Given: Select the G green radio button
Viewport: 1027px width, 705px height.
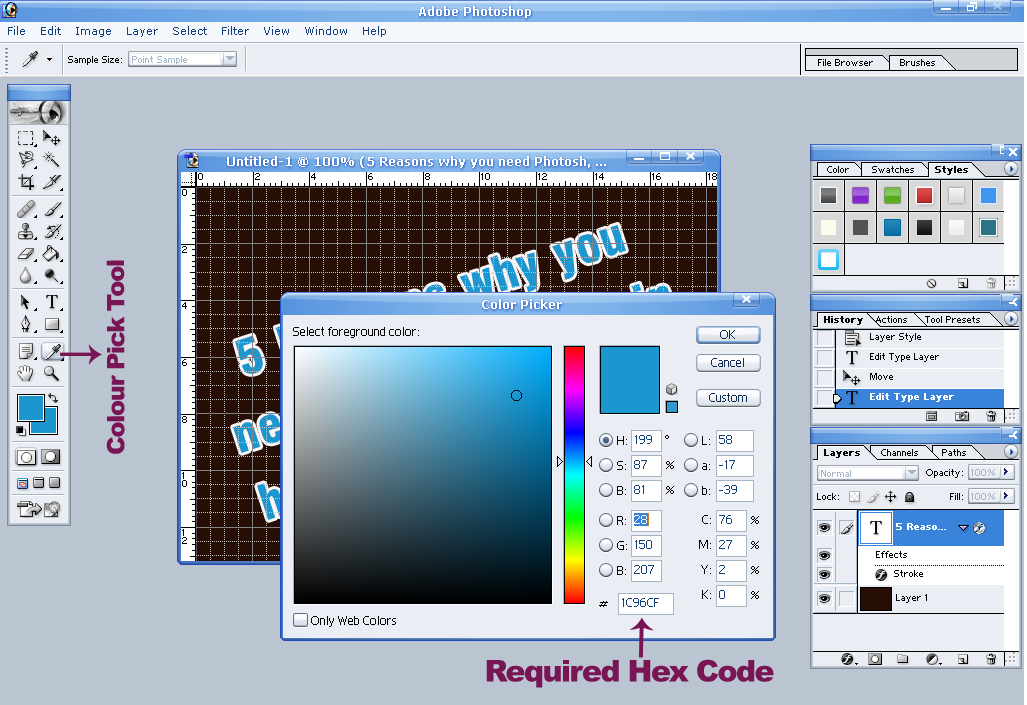Looking at the screenshot, I should (x=606, y=545).
